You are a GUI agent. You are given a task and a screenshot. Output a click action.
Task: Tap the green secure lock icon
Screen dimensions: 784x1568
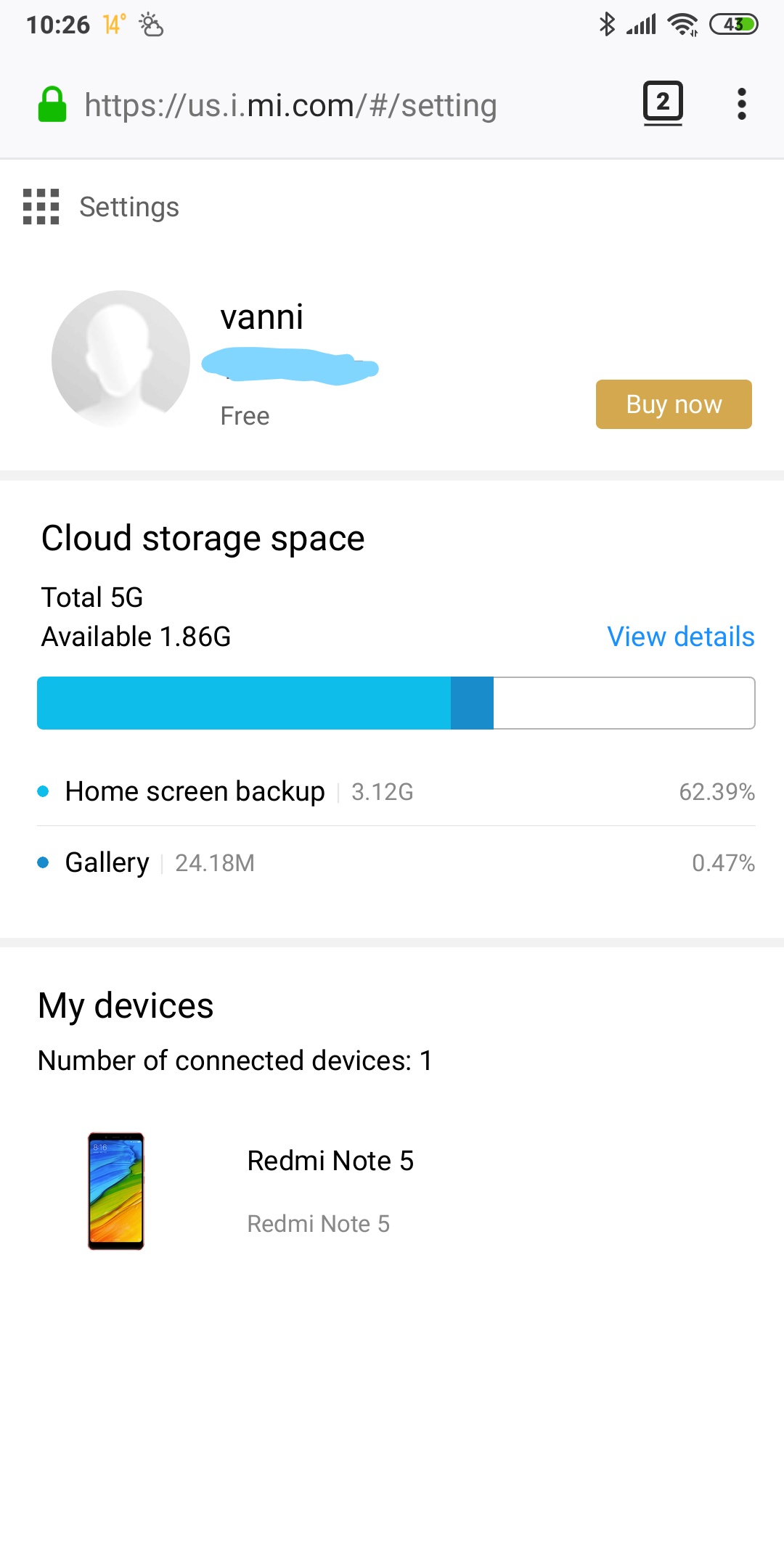click(x=52, y=105)
